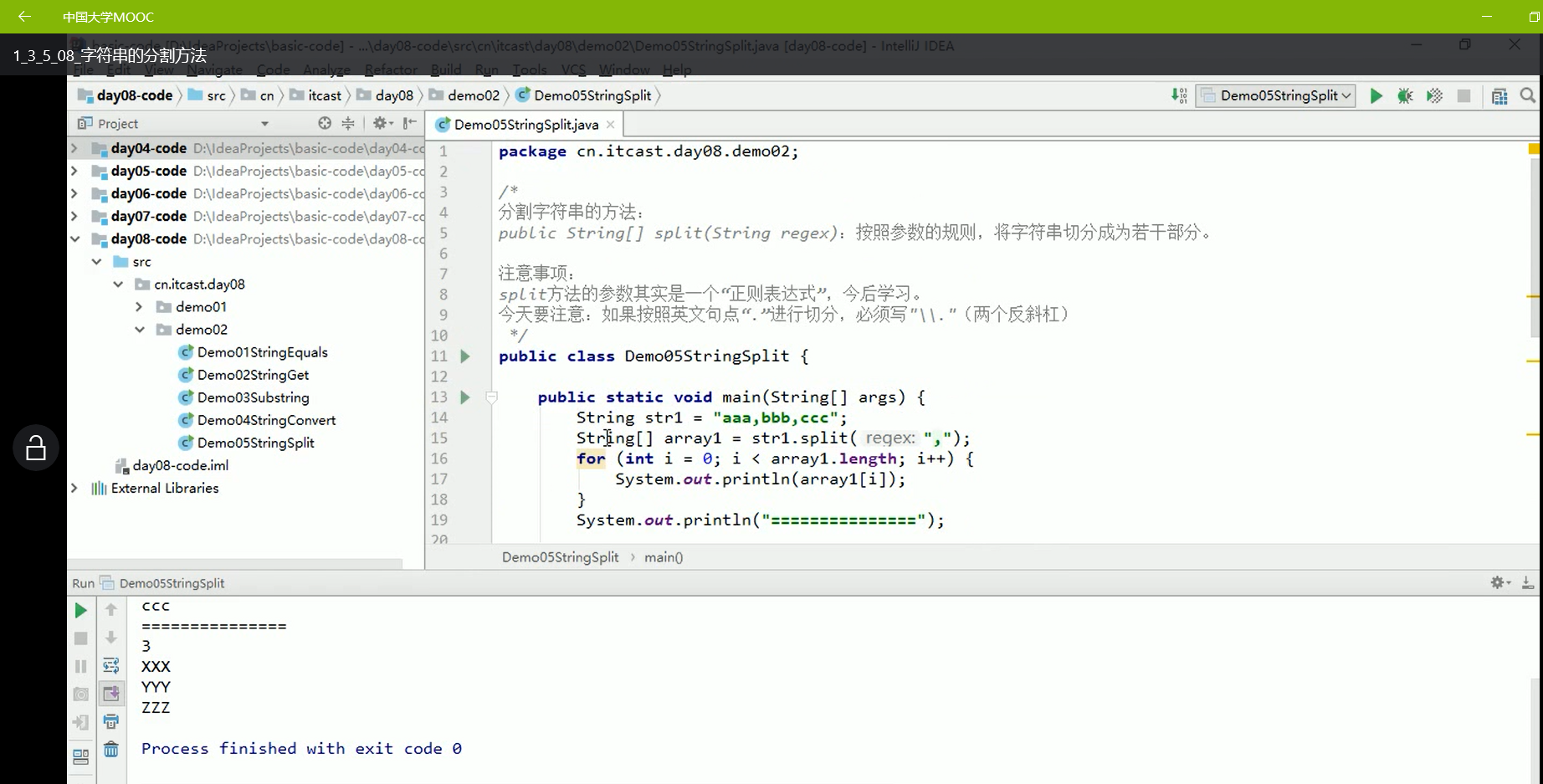Expand the demo01 package
1543x784 pixels.
(x=140, y=307)
